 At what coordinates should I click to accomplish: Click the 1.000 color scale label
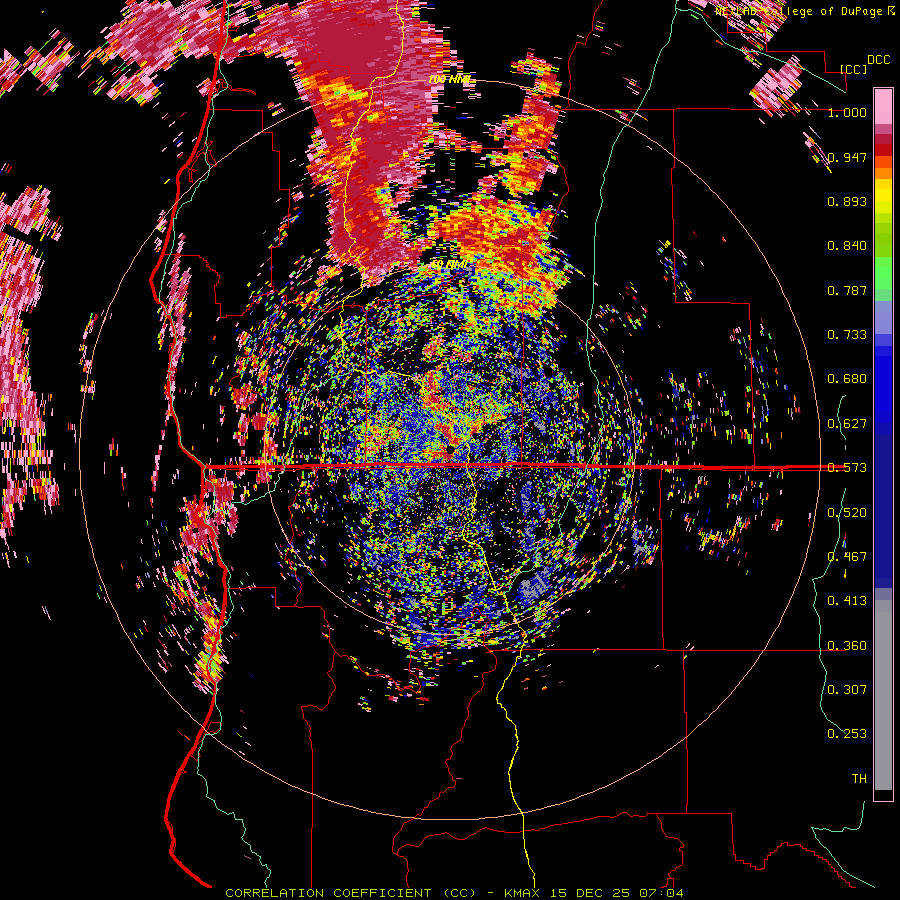(x=847, y=112)
